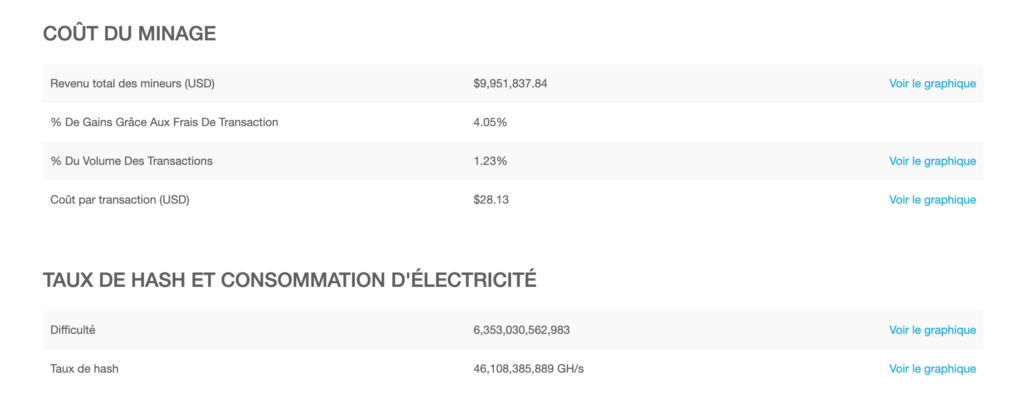This screenshot has width=1024, height=413.
Task: Select the % De Gains Grâce Aux Frais label
Action: pos(164,122)
